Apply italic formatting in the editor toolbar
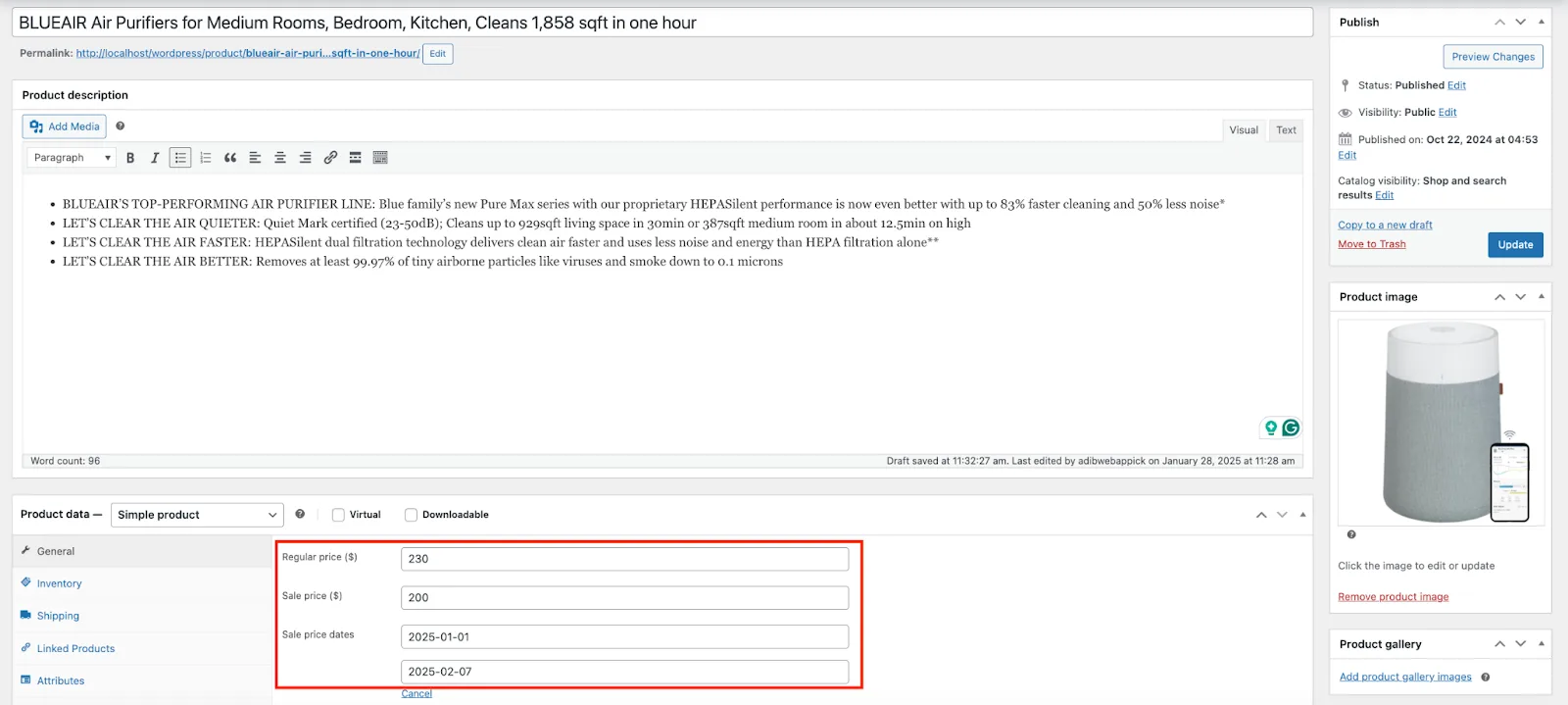The width and height of the screenshot is (1568, 705). tap(155, 158)
